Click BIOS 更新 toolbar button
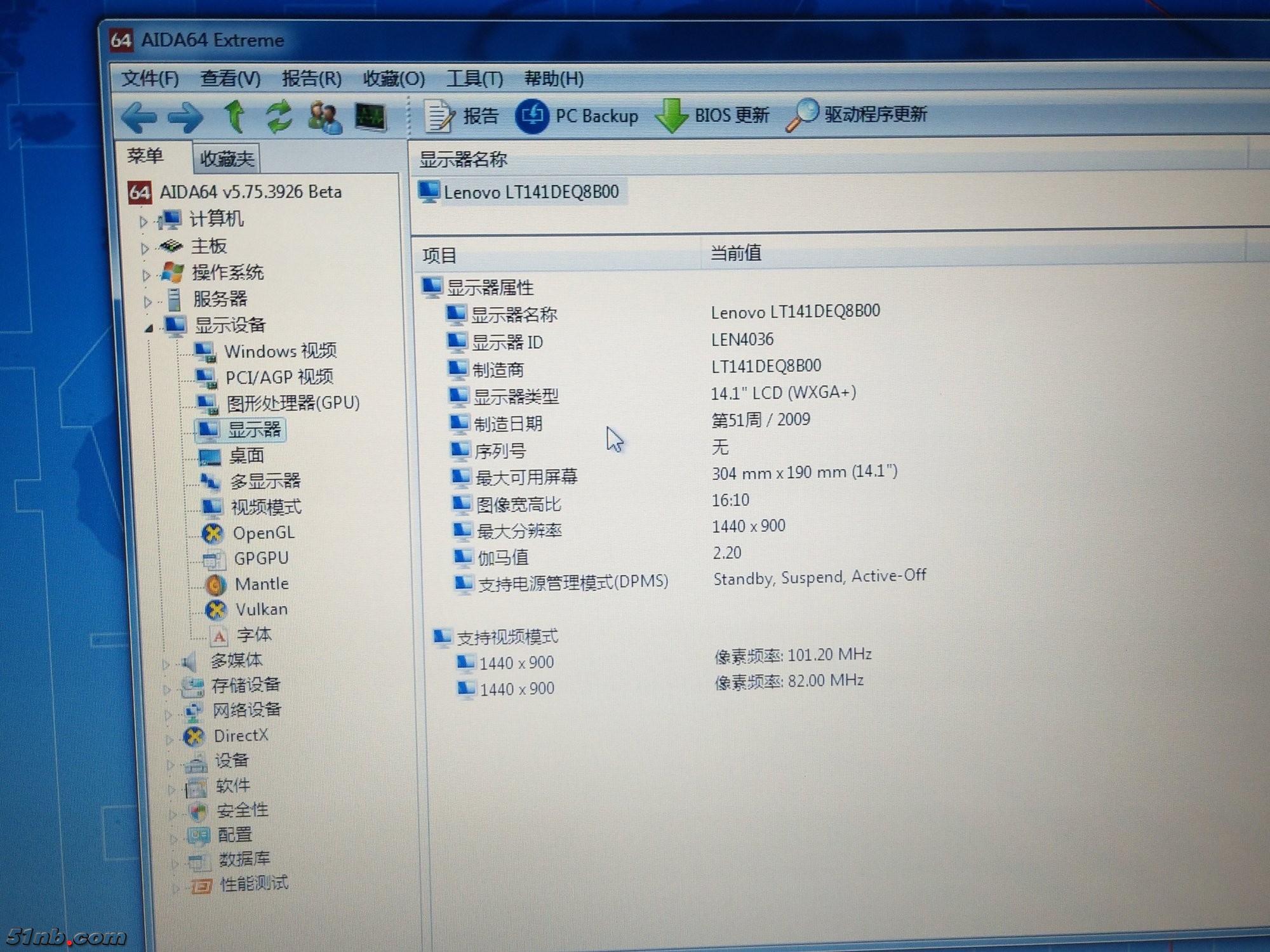Viewport: 1270px width, 952px height. [x=712, y=115]
